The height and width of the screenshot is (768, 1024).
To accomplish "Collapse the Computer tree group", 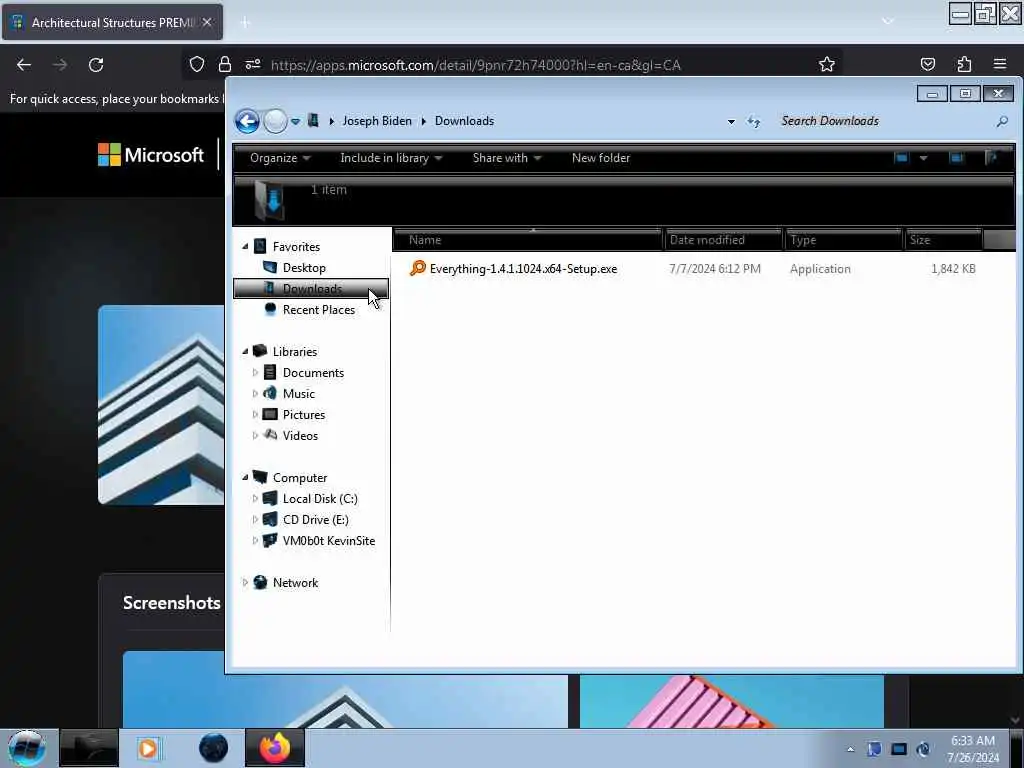I will (x=246, y=477).
